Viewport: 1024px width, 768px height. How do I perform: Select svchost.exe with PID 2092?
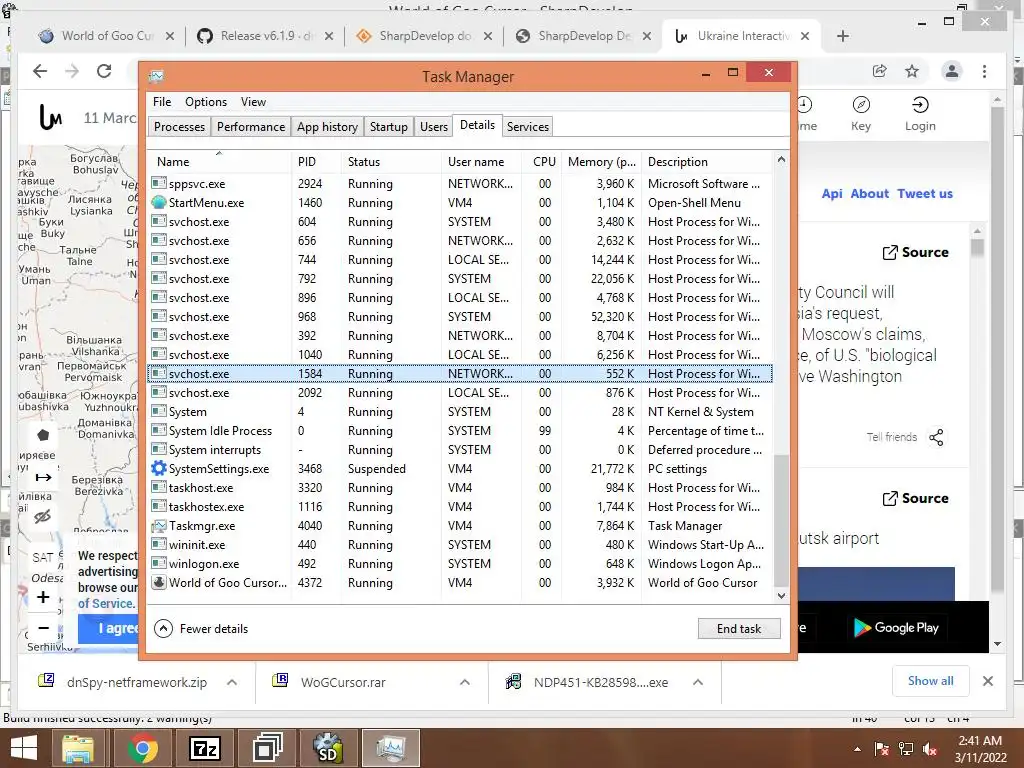(460, 392)
